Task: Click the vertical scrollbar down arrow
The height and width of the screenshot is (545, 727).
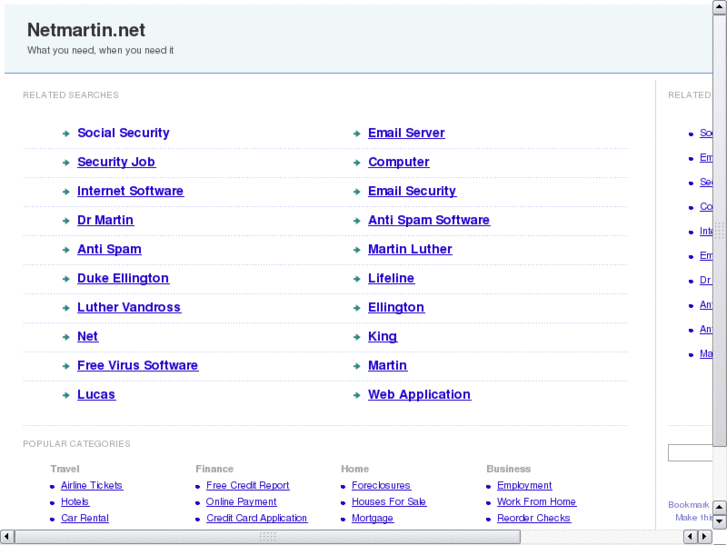Action: (x=719, y=520)
